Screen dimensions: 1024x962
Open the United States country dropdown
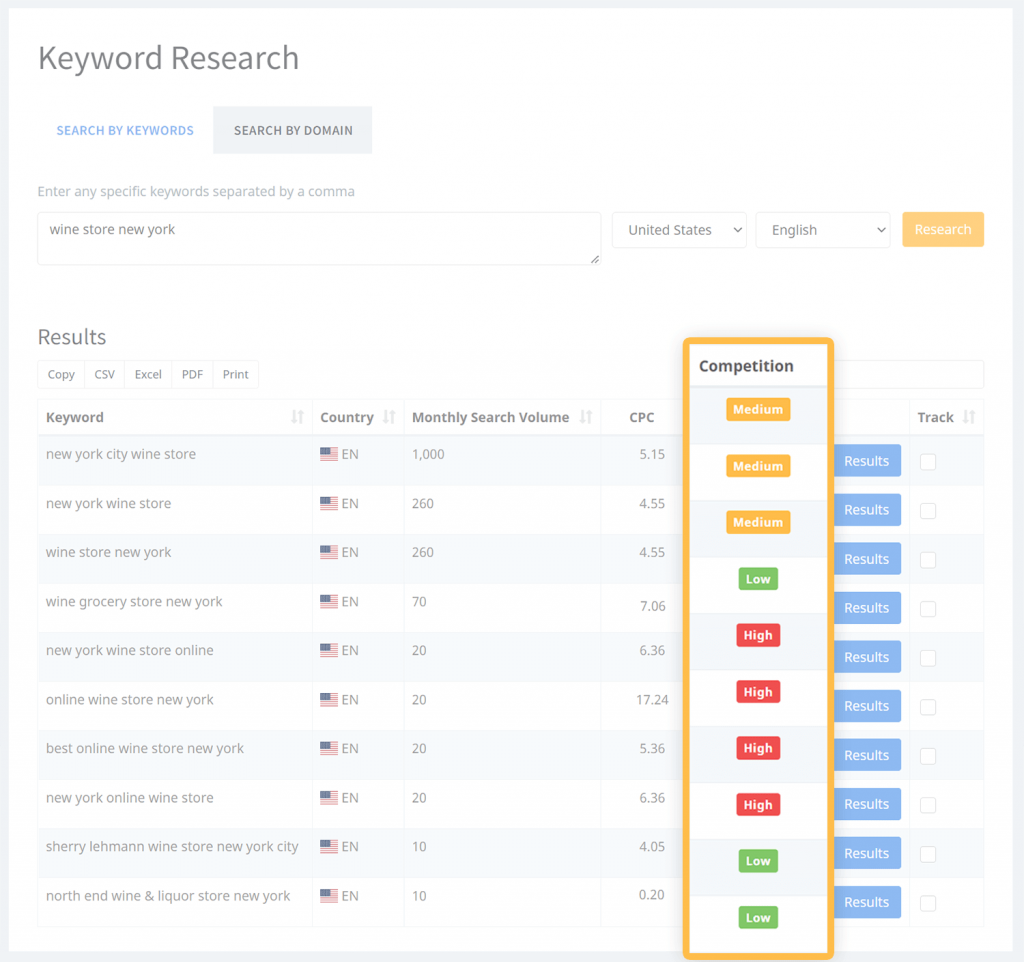(x=679, y=230)
